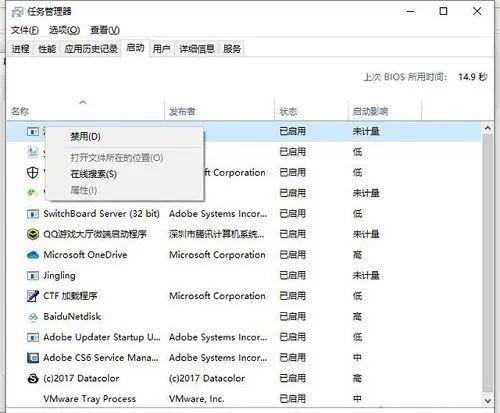Maximize the Task Manager window
Viewport: 500px width, 413px height.
pyautogui.click(x=443, y=11)
